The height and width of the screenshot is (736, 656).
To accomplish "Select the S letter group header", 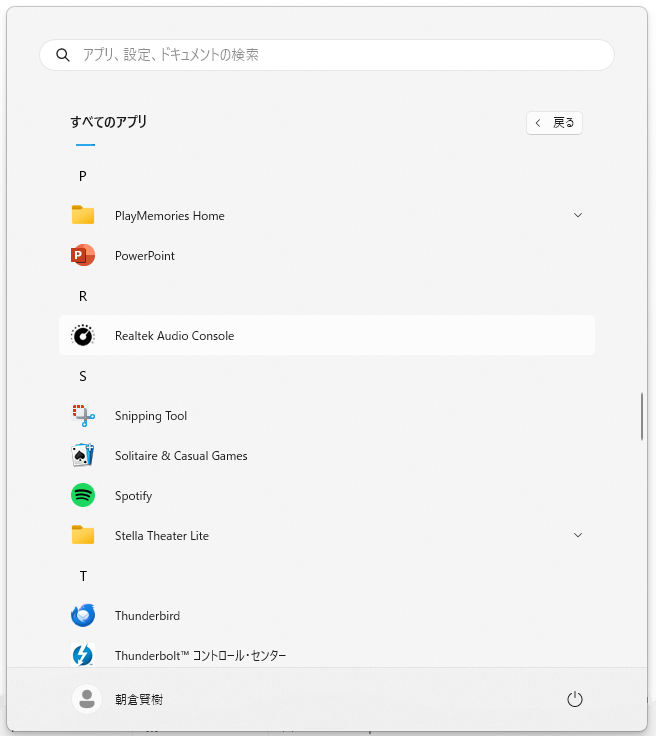I will click(x=83, y=376).
